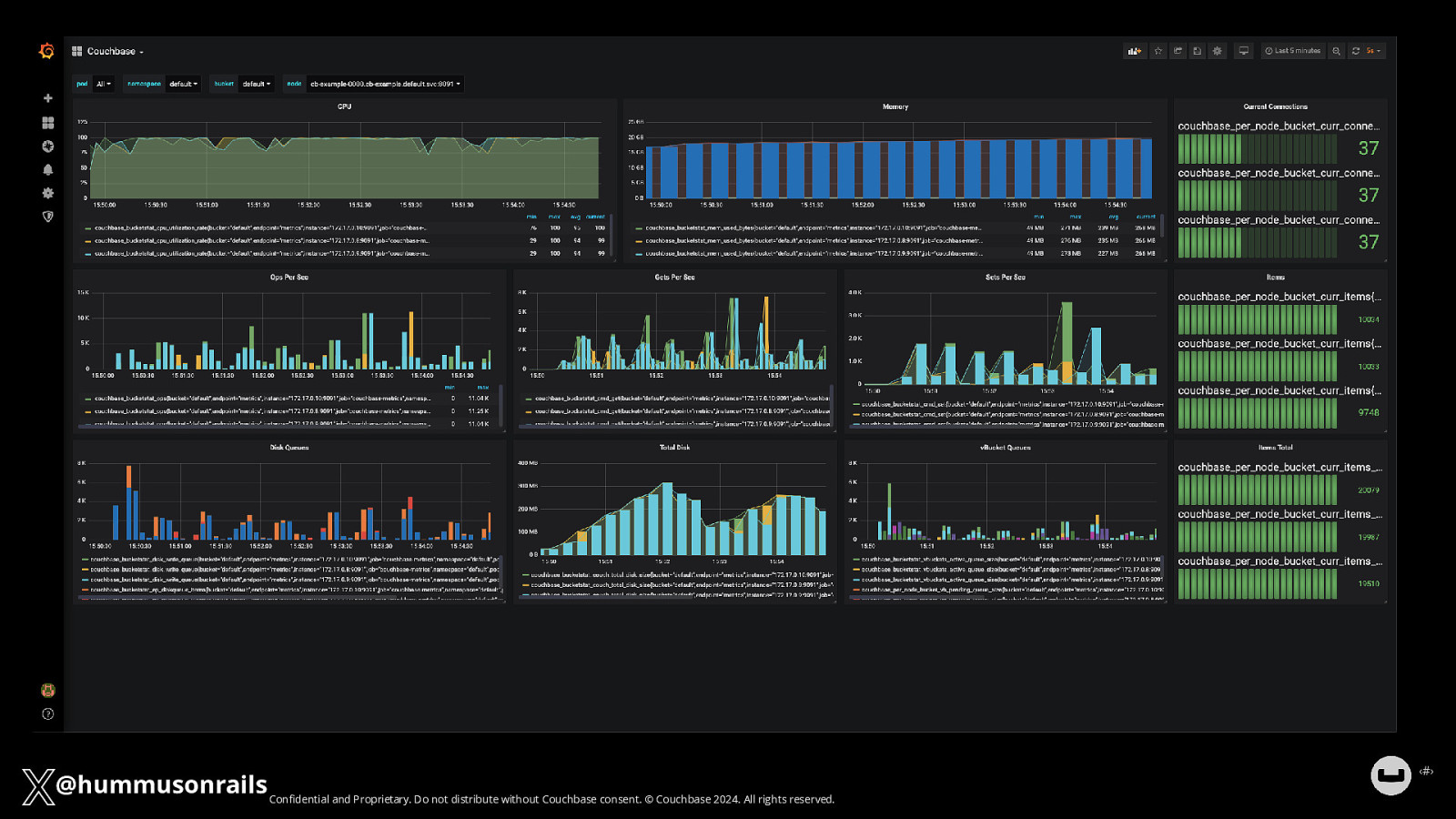Open the pod variable All dropdown
The height and width of the screenshot is (819, 1456).
(104, 84)
